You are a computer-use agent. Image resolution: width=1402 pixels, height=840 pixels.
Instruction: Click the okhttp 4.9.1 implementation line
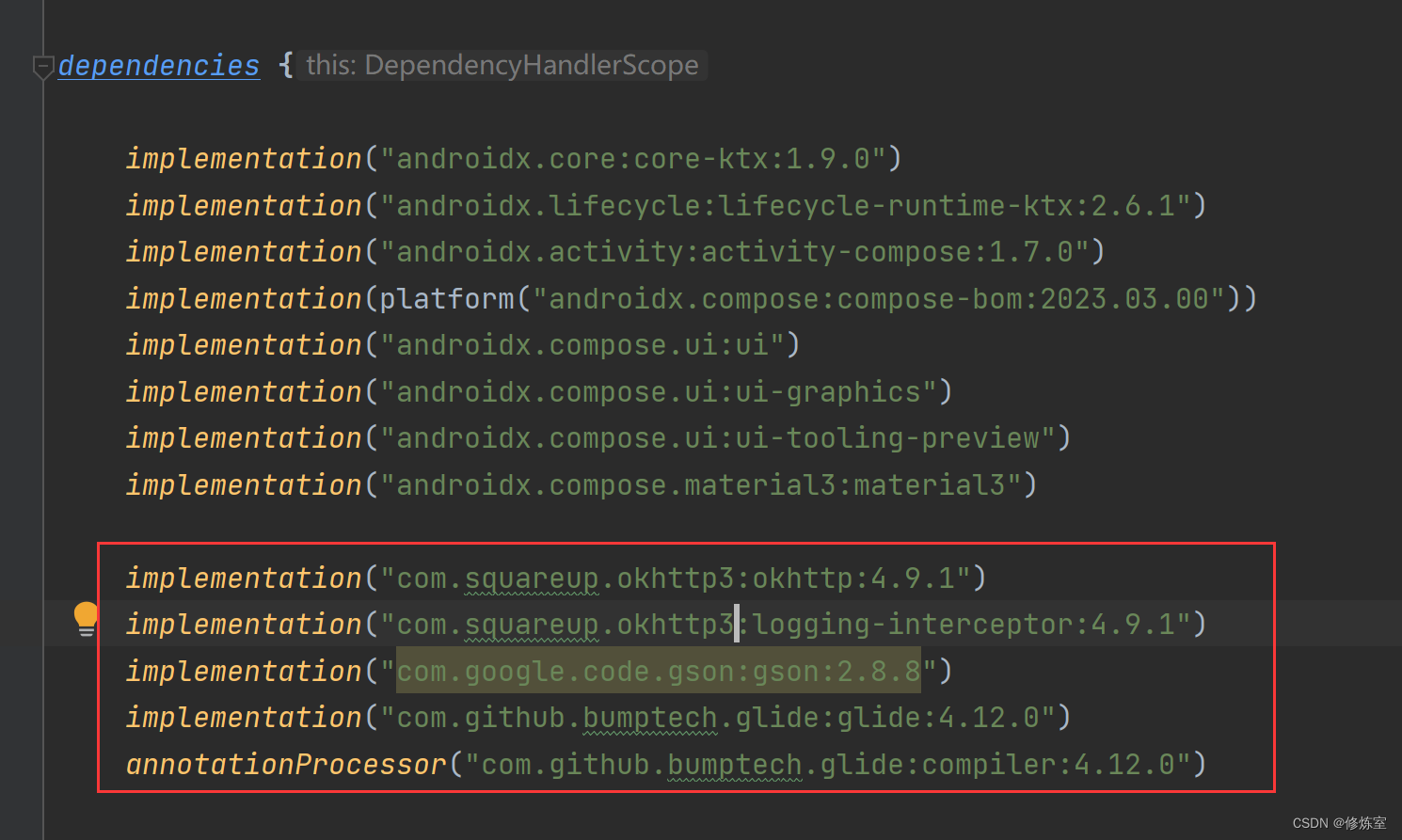[555, 577]
